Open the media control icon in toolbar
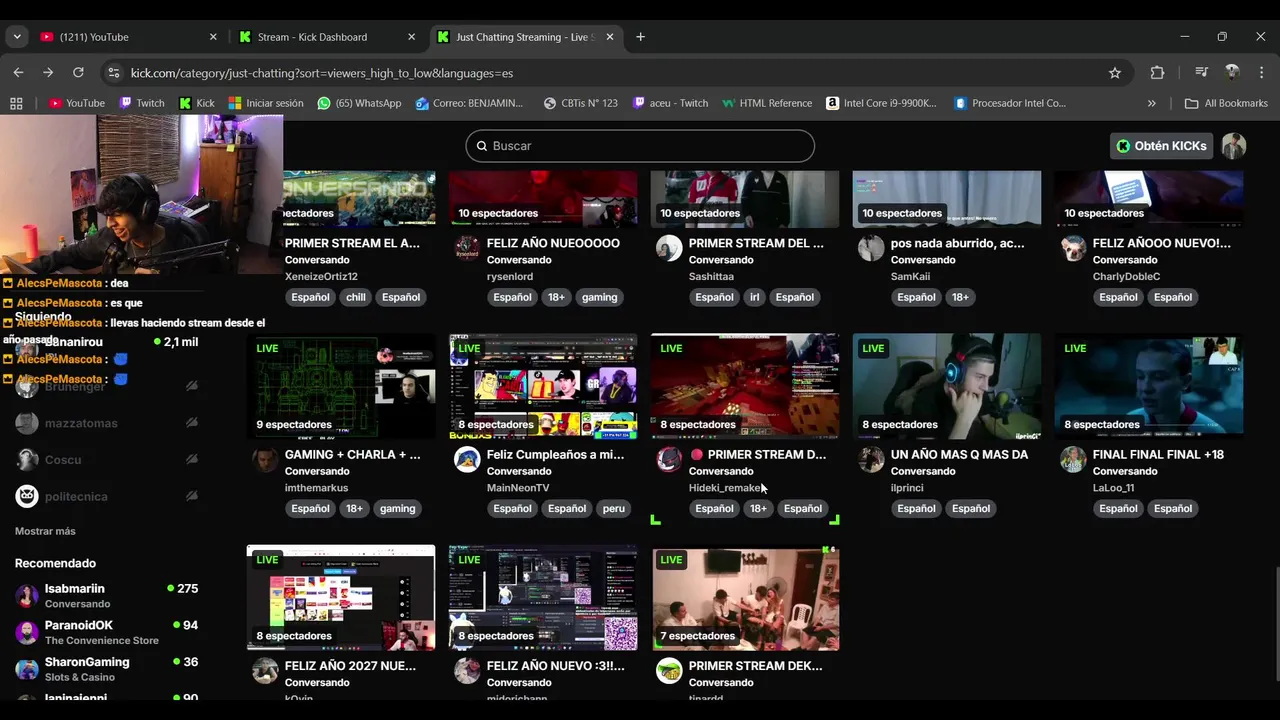The image size is (1280, 720). click(x=1202, y=72)
